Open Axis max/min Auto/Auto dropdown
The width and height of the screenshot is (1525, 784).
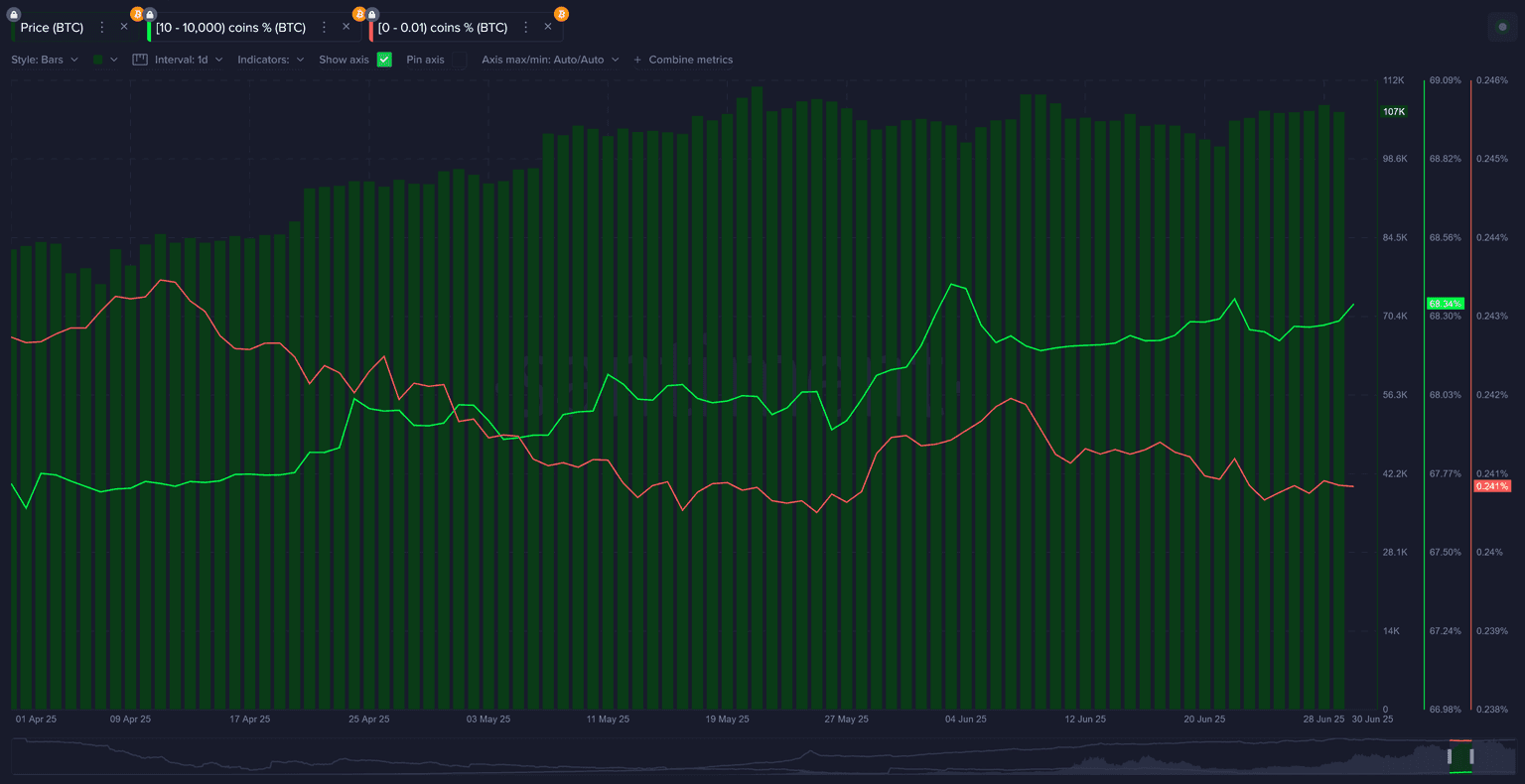pos(550,60)
